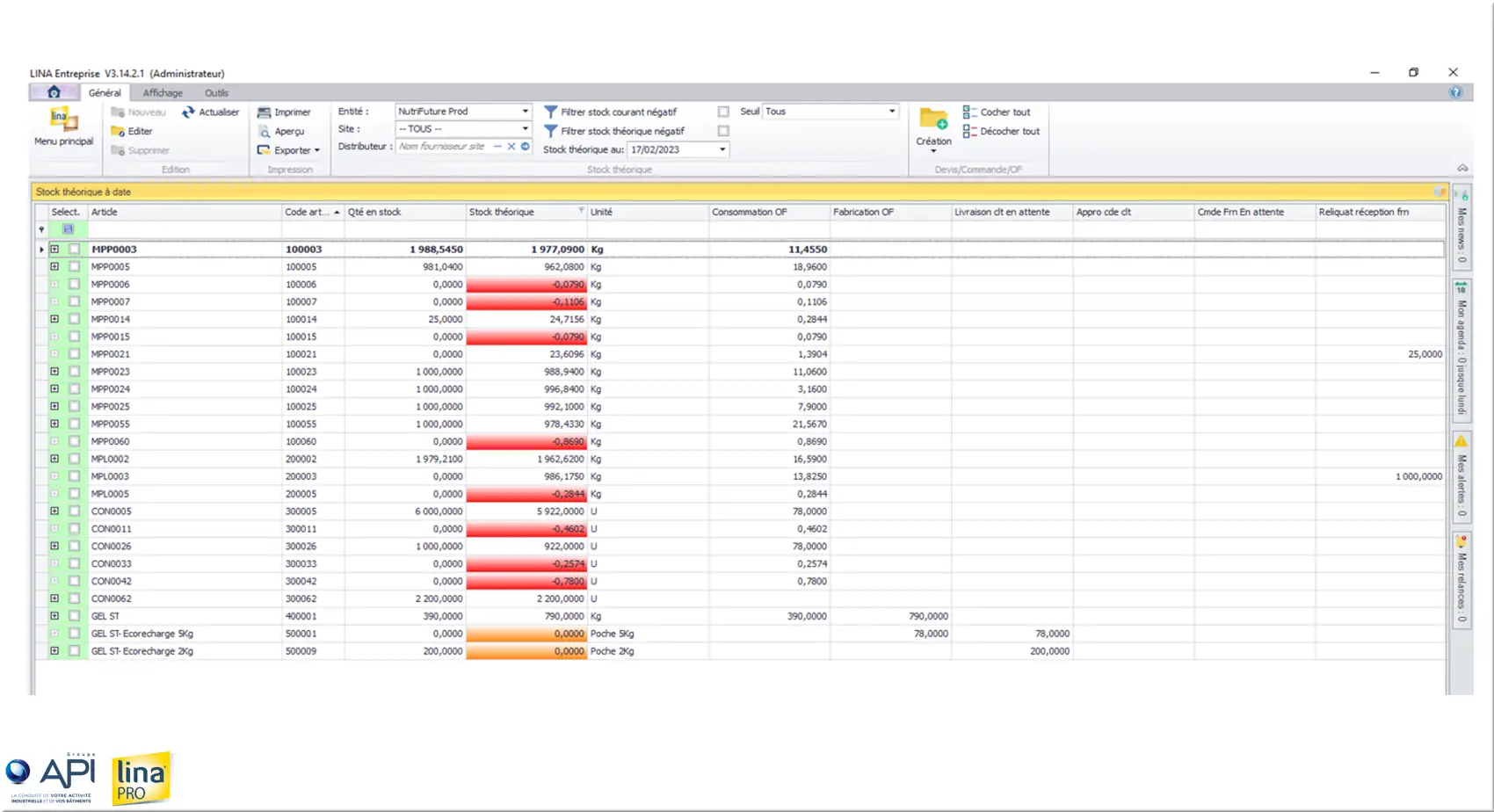Open the Site dropdown
This screenshot has height=812, width=1494.
[526, 129]
